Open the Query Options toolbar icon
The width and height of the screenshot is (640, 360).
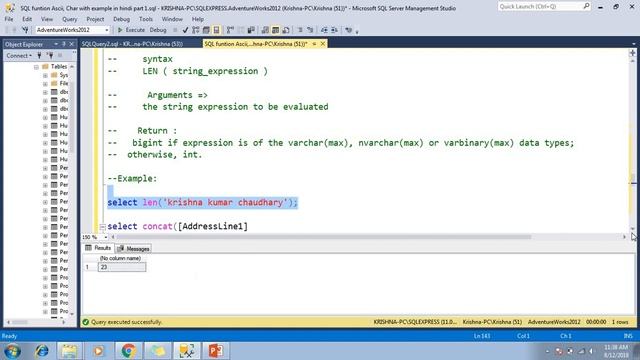(x=206, y=30)
